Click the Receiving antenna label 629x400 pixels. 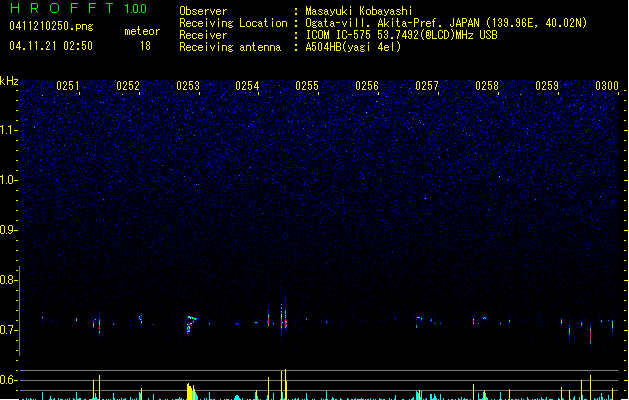230,47
